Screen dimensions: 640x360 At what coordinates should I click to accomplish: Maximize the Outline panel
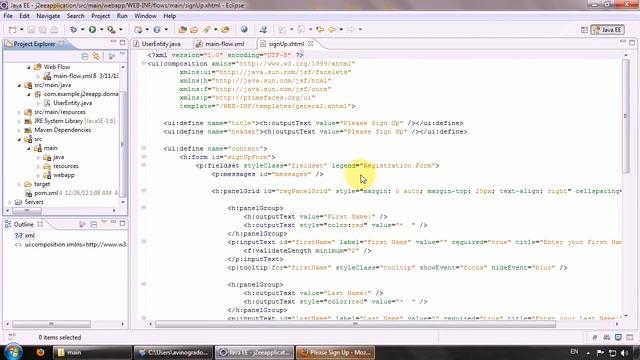(122, 223)
